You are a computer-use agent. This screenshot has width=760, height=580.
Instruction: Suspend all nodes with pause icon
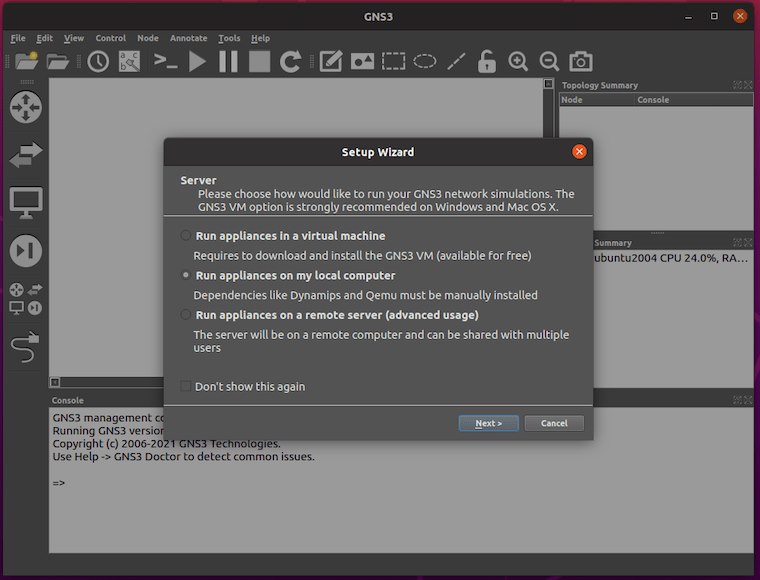228,62
